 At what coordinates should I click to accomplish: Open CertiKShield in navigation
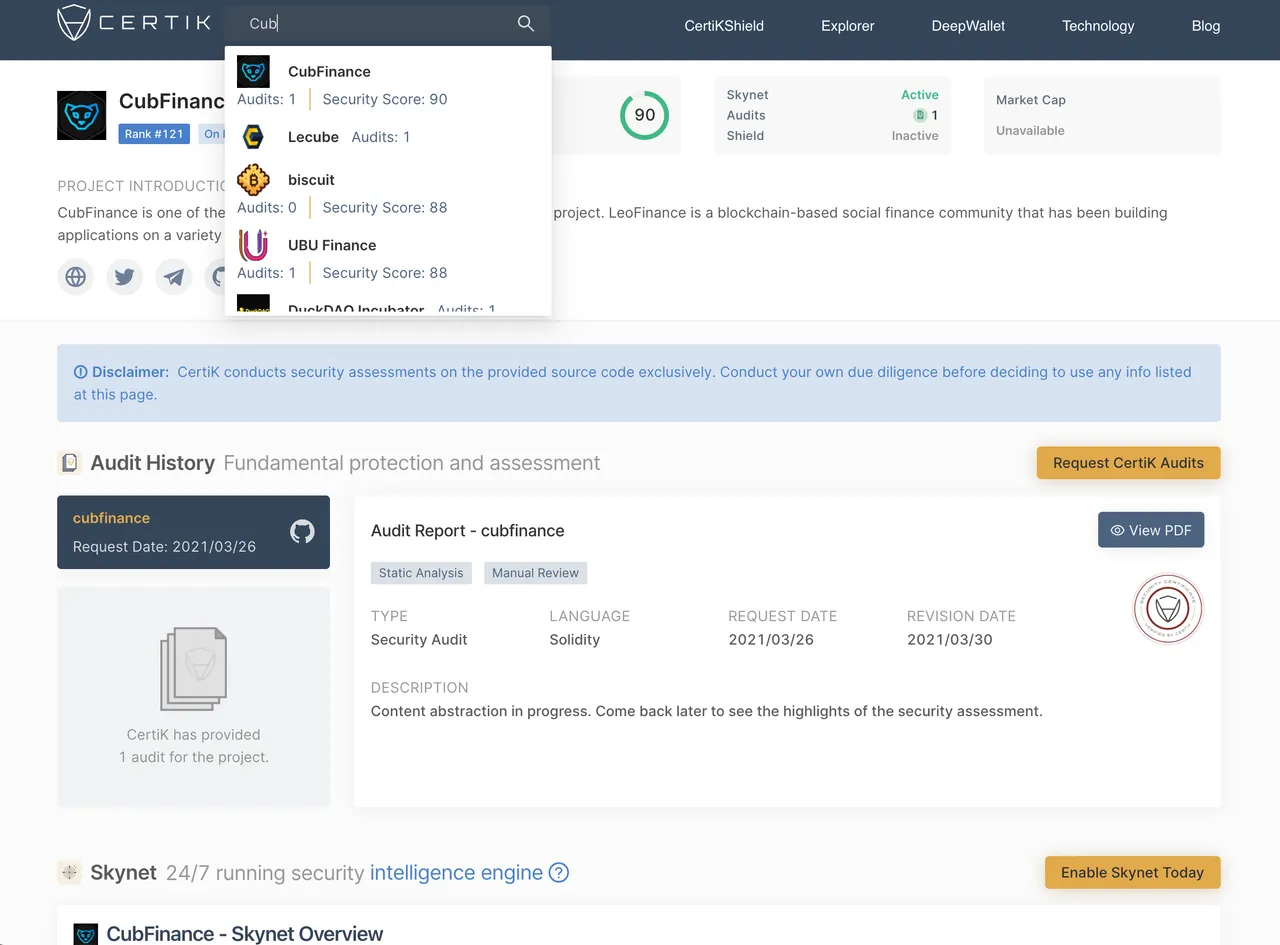[724, 26]
